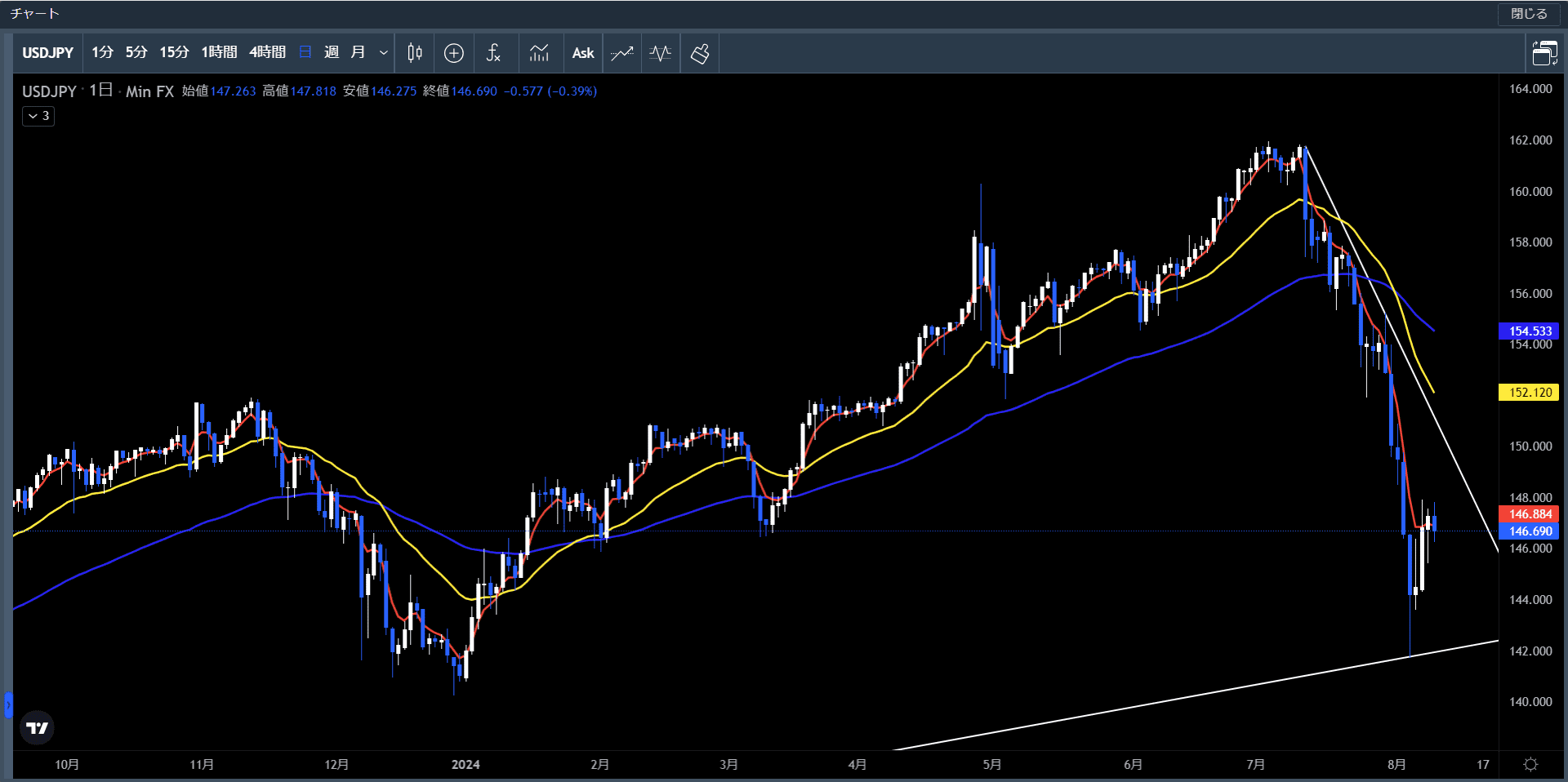1568x782 pixels.
Task: Select the 週 weekly timeframe
Action: pos(332,53)
